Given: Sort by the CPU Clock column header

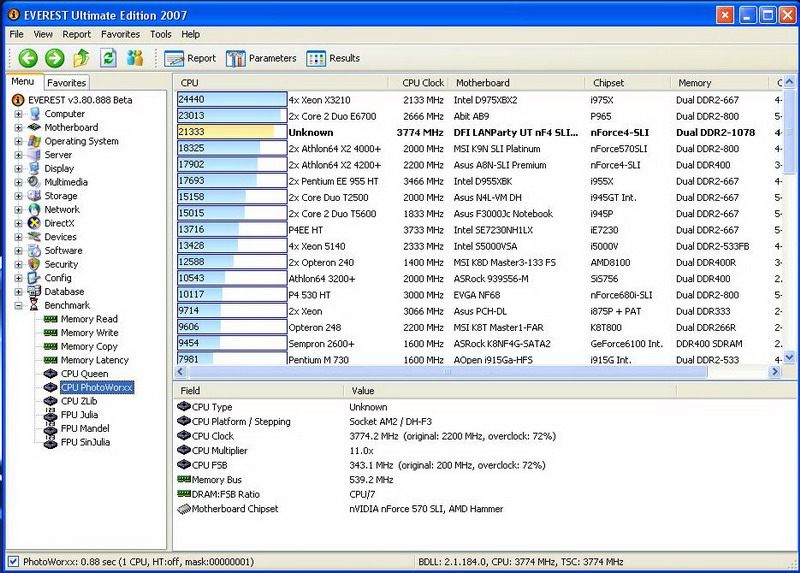Looking at the screenshot, I should [x=419, y=83].
